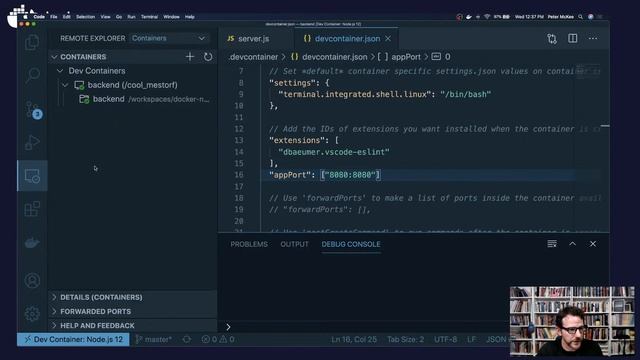Select the devcontainer.json tab
The height and width of the screenshot is (360, 640).
tap(347, 39)
